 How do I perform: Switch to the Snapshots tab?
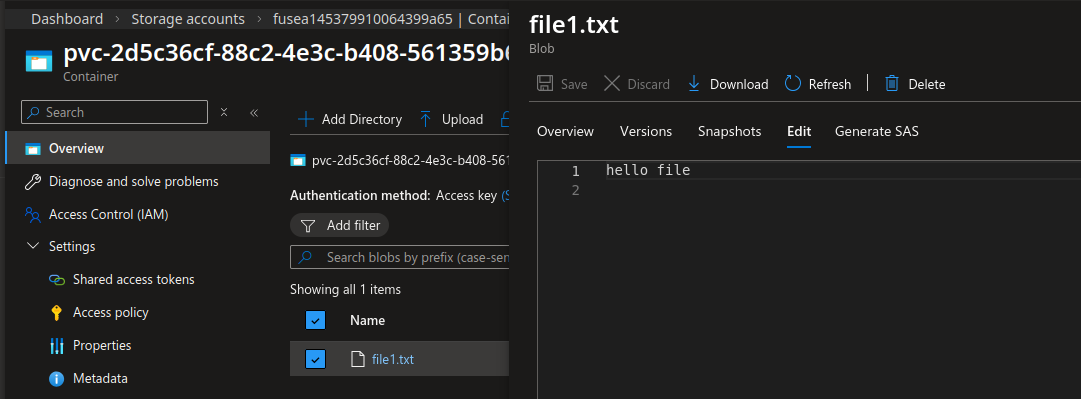(x=729, y=131)
